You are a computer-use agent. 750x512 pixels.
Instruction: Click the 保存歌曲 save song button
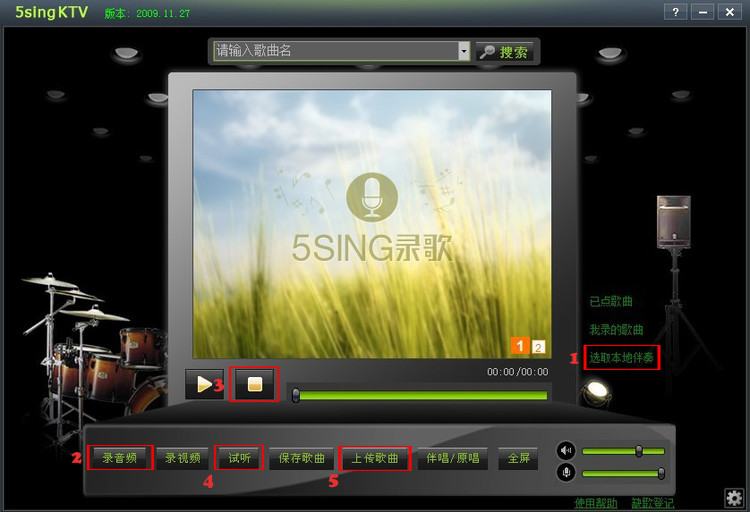click(301, 458)
